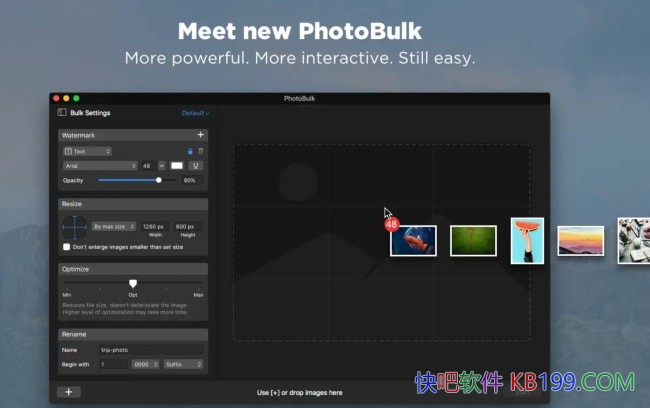
Task: Open the 0000 number format dropdown
Action: tap(145, 364)
